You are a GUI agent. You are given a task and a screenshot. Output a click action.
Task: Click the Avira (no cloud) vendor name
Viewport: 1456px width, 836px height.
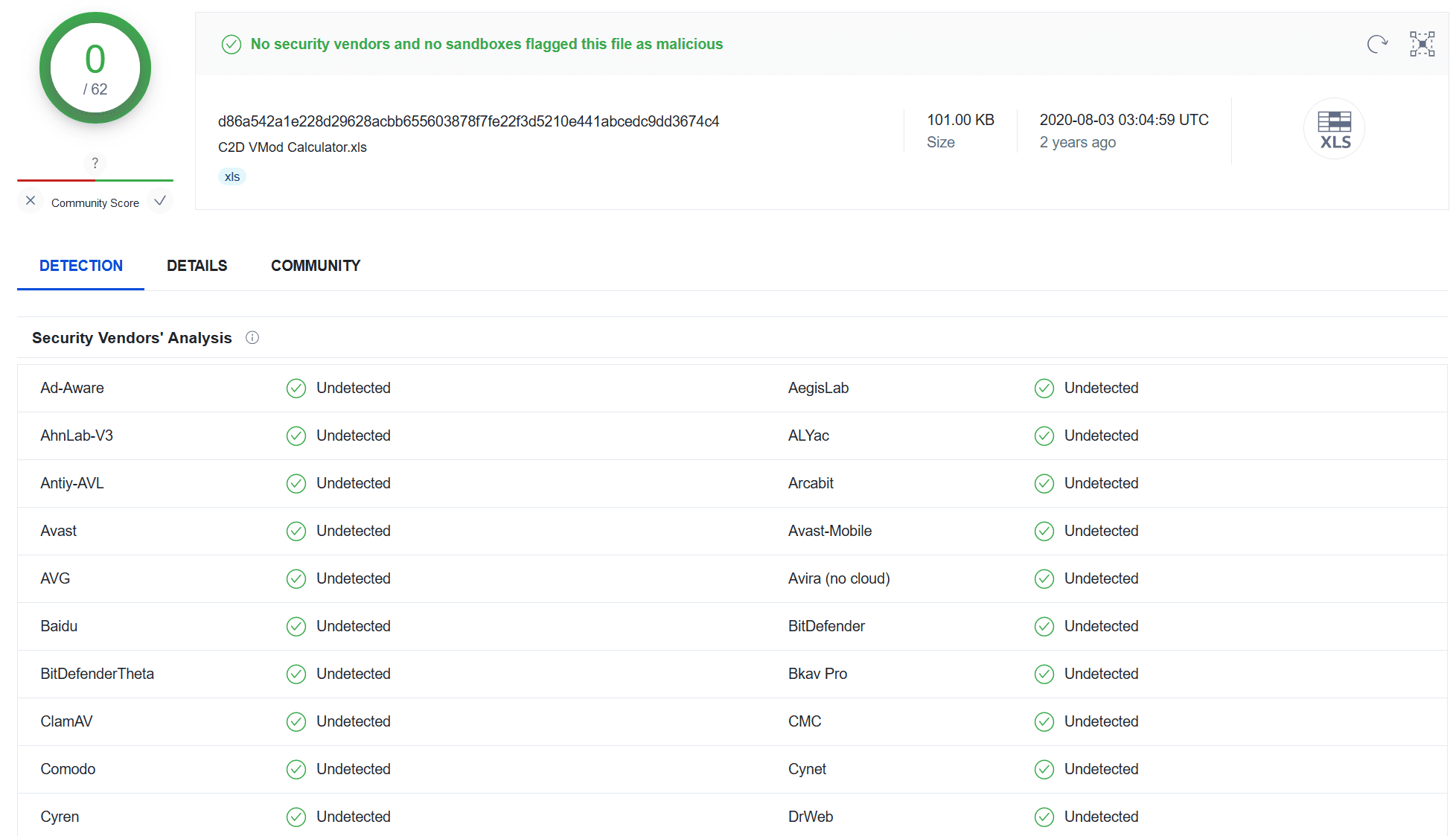839,578
